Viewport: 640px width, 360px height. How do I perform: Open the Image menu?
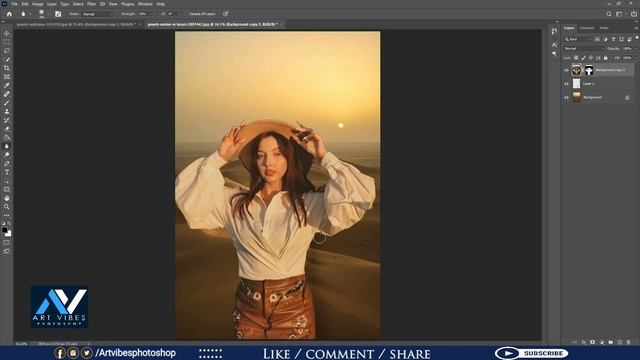coord(38,4)
